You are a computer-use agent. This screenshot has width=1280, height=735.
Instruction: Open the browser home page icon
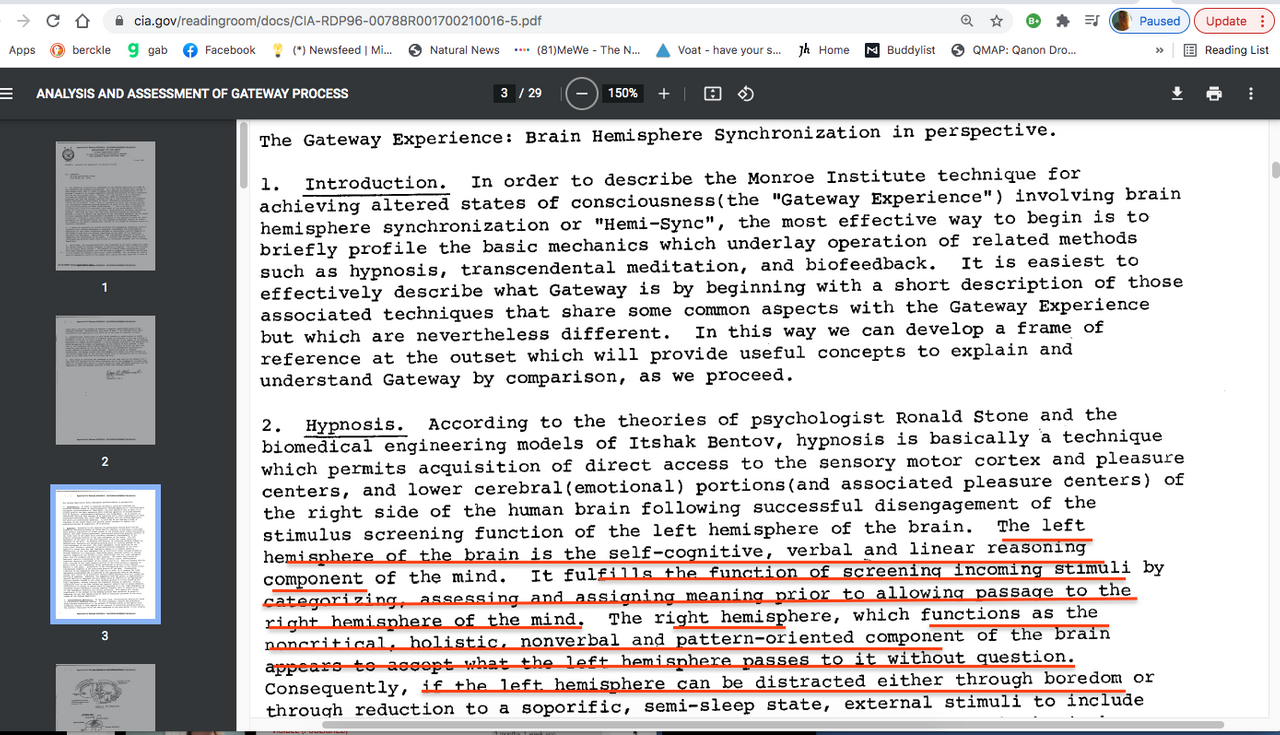click(x=84, y=20)
